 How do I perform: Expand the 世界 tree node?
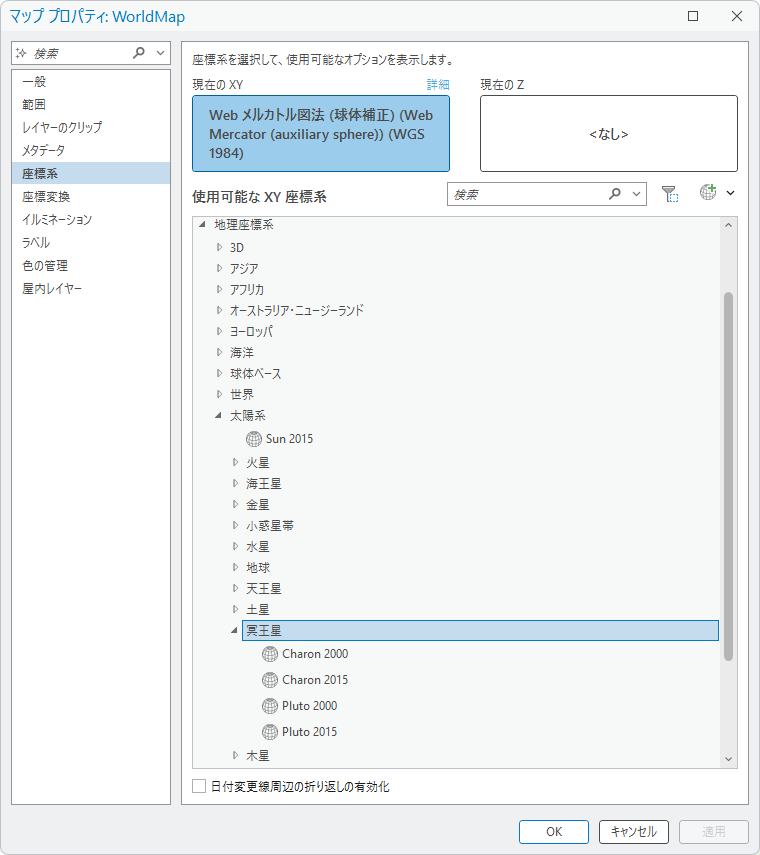coord(219,394)
